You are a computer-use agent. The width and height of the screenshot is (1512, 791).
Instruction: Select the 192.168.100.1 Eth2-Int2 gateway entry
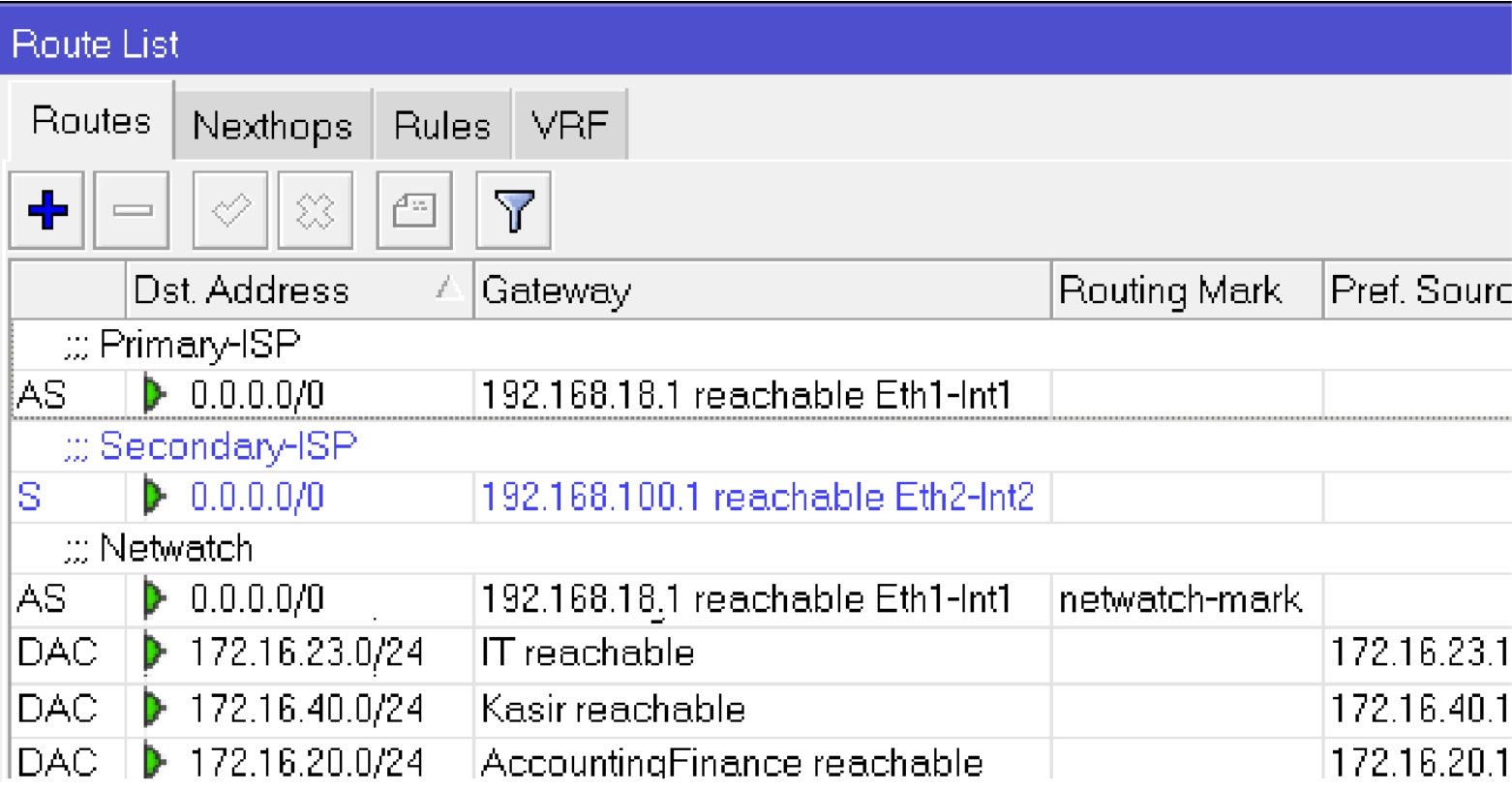757,497
